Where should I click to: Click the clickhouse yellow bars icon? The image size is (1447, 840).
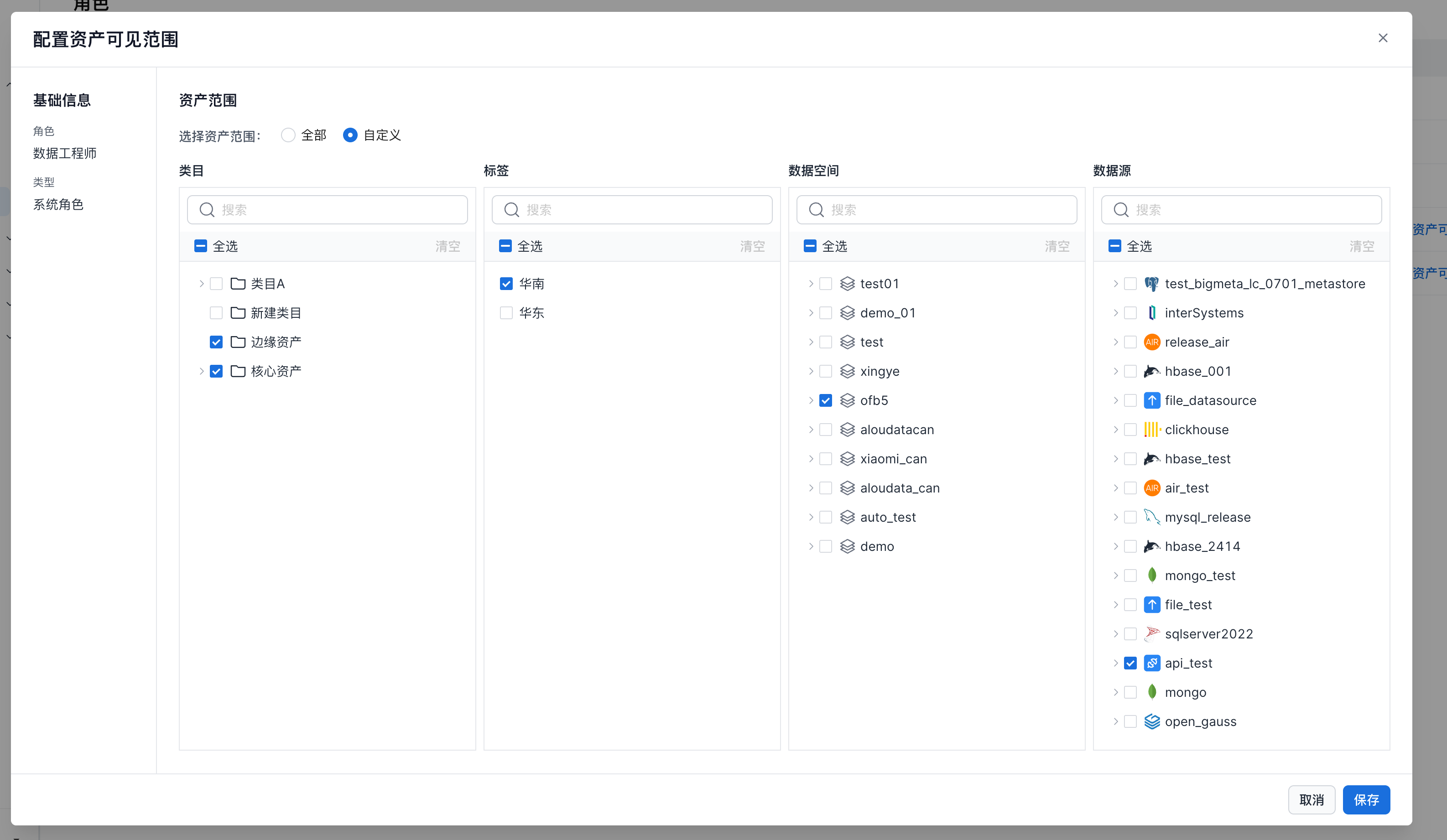pos(1152,430)
